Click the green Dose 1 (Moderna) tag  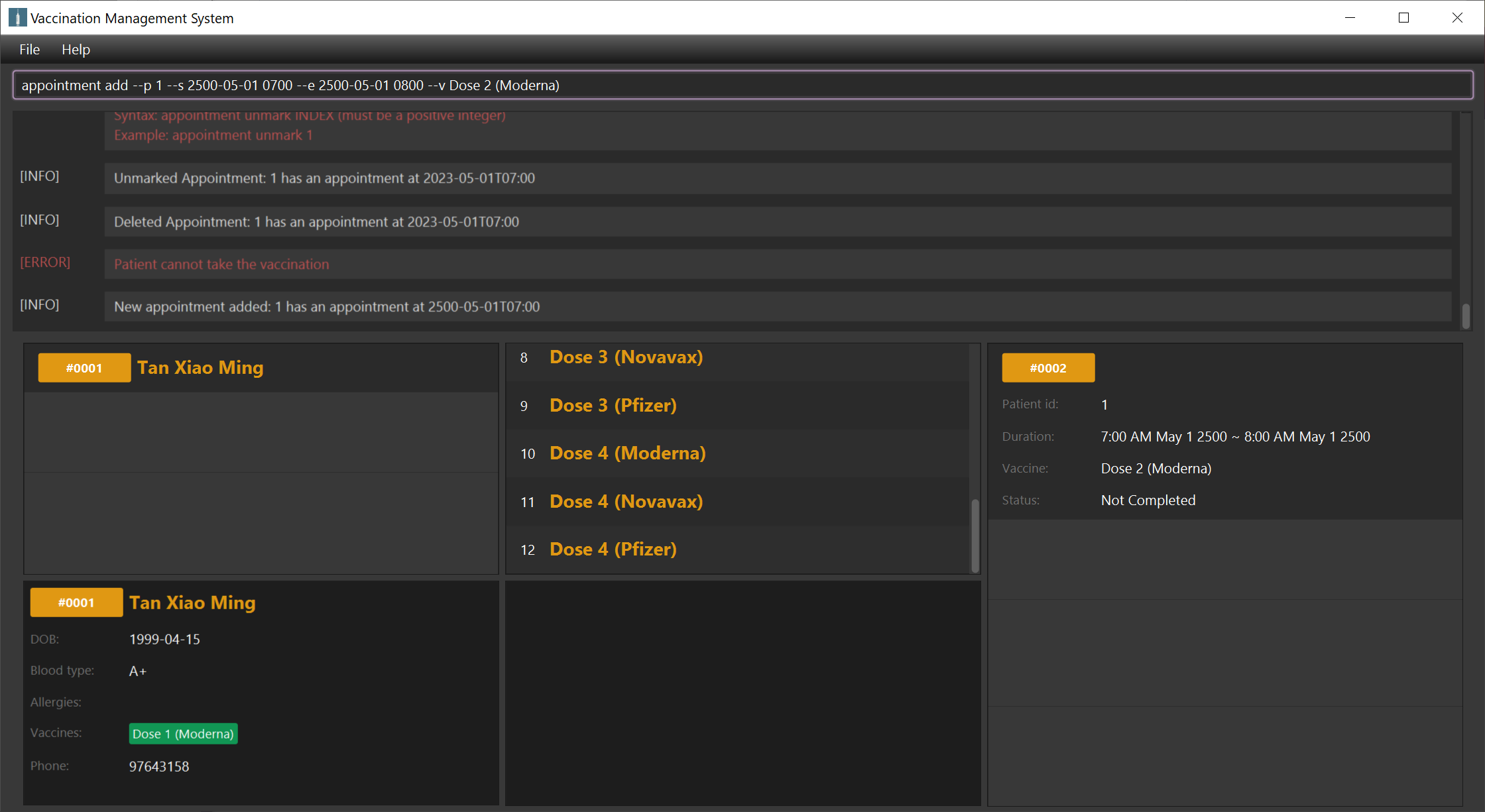[183, 734]
